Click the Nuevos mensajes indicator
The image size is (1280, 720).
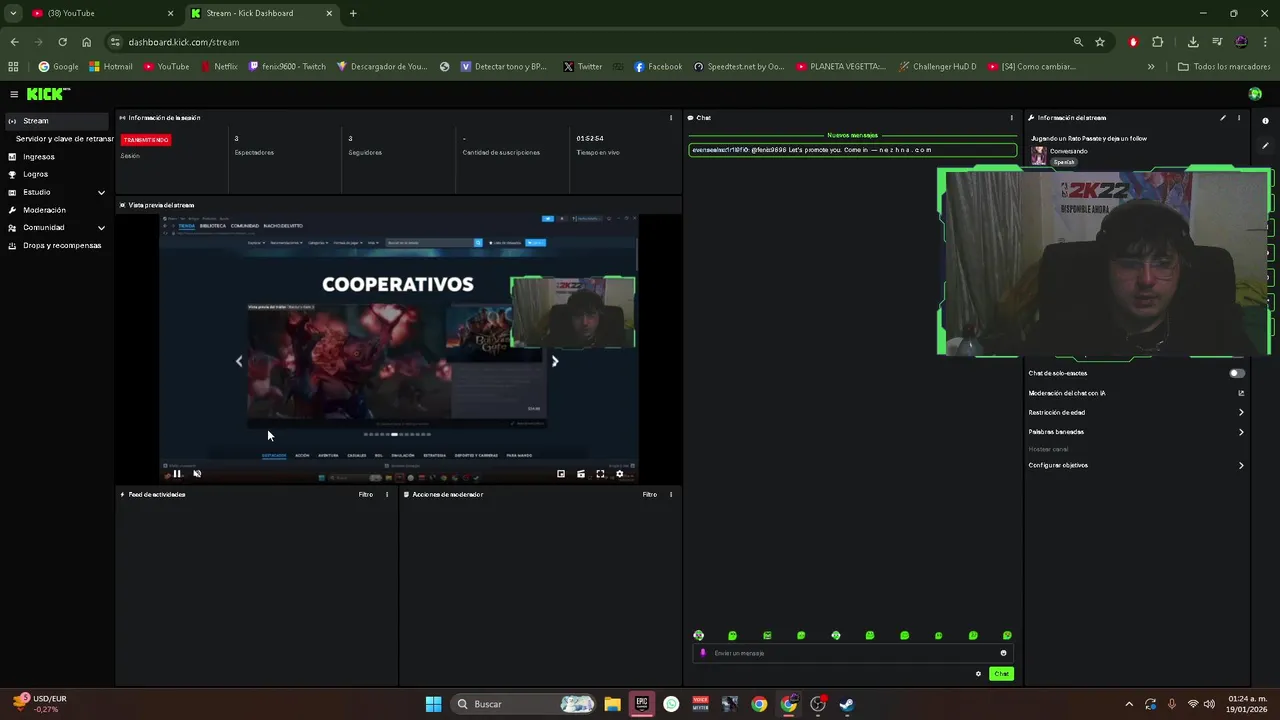pos(852,135)
